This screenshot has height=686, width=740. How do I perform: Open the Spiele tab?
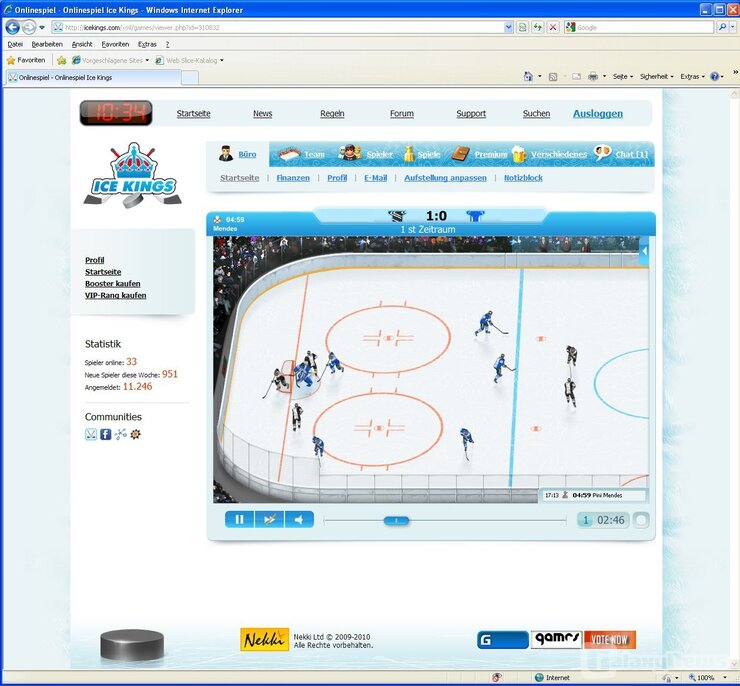[x=429, y=154]
